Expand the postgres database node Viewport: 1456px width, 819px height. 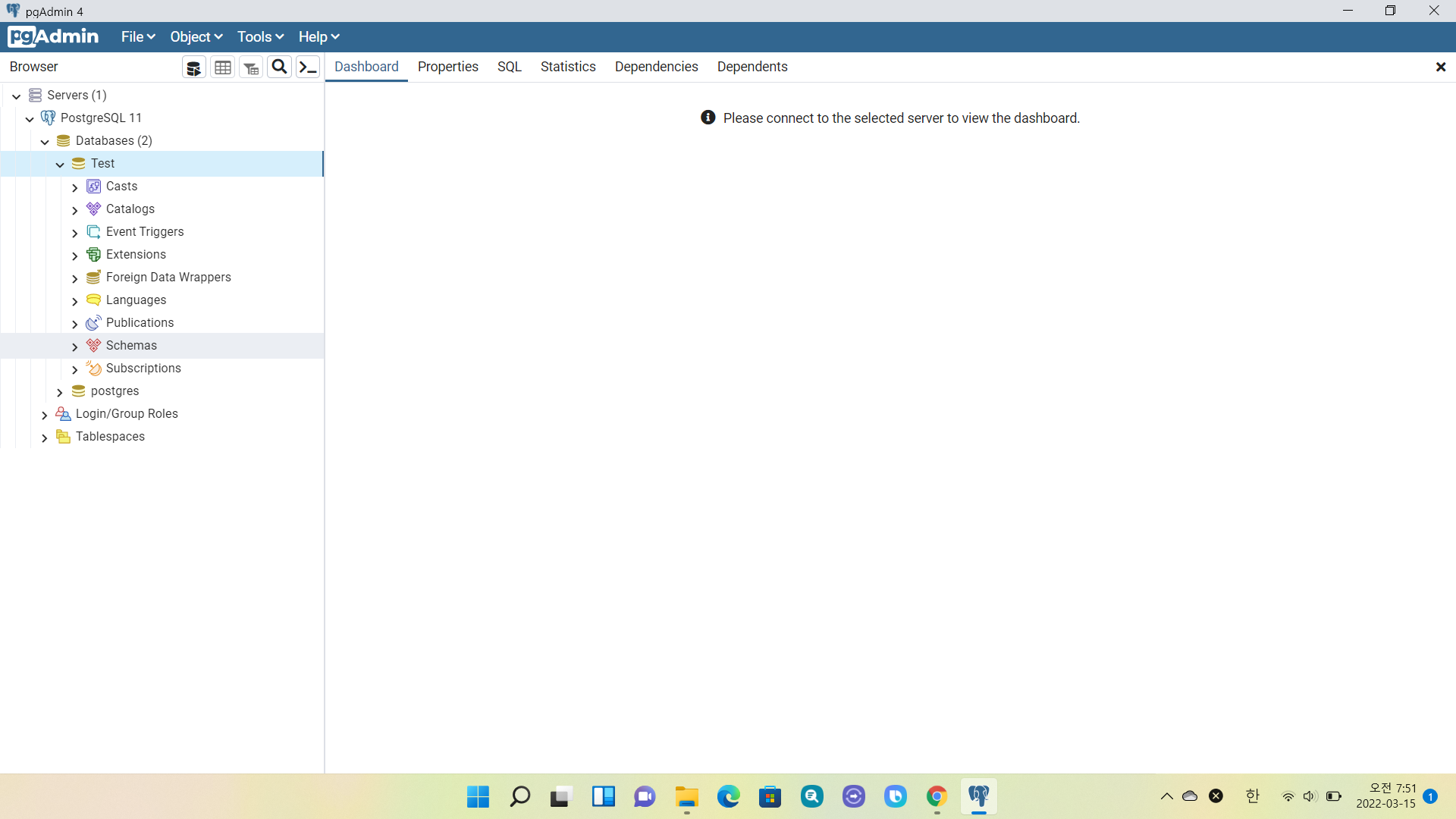[x=60, y=392]
